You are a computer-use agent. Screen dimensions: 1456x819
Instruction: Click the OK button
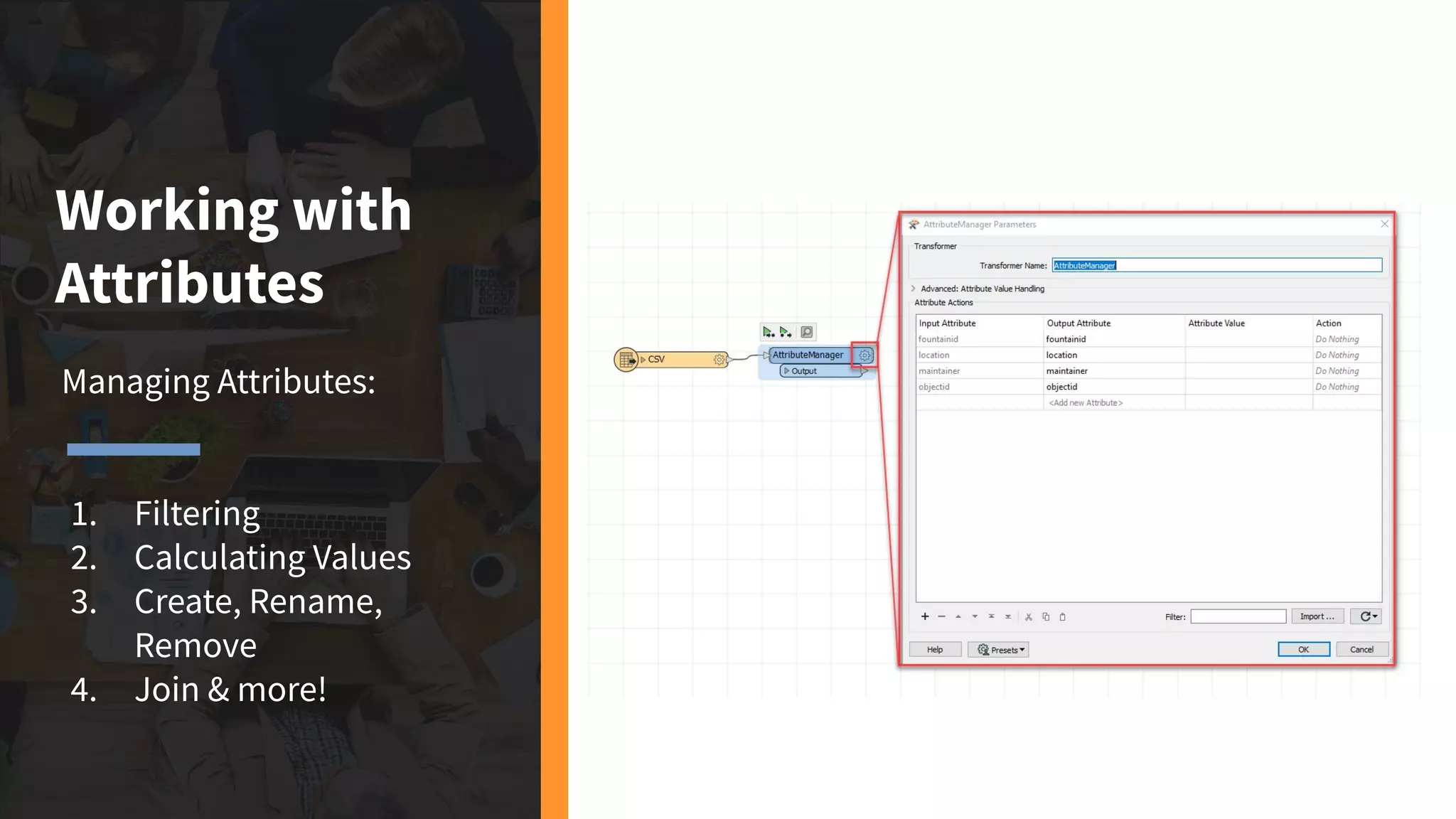click(x=1304, y=649)
